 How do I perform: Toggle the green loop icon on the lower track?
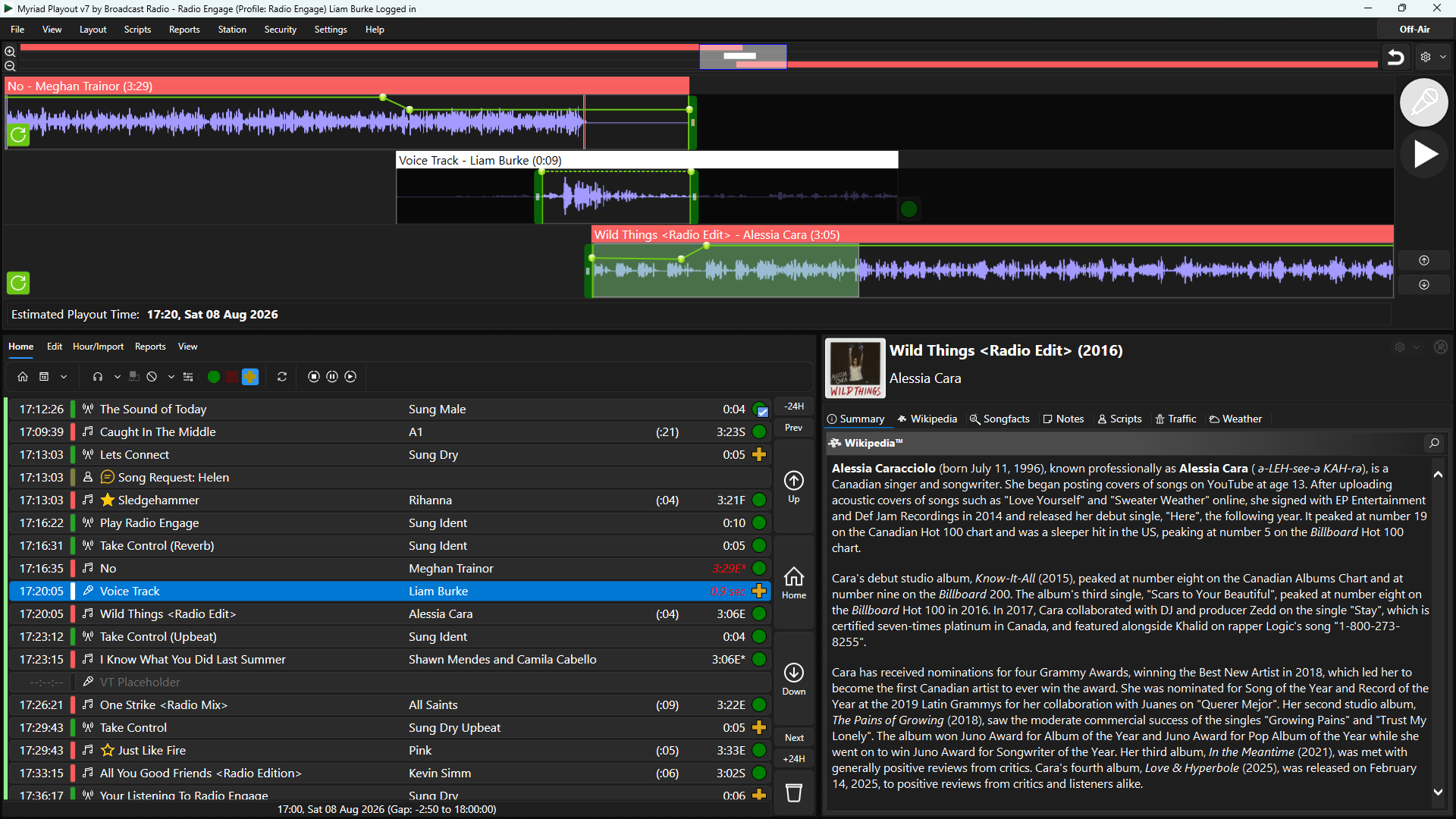tap(18, 283)
